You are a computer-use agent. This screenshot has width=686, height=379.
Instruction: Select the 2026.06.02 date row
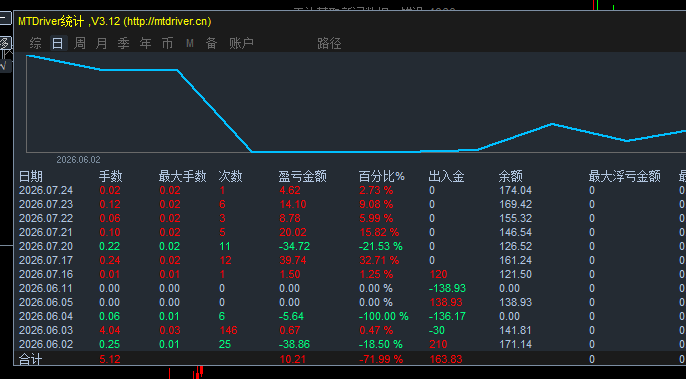46,344
